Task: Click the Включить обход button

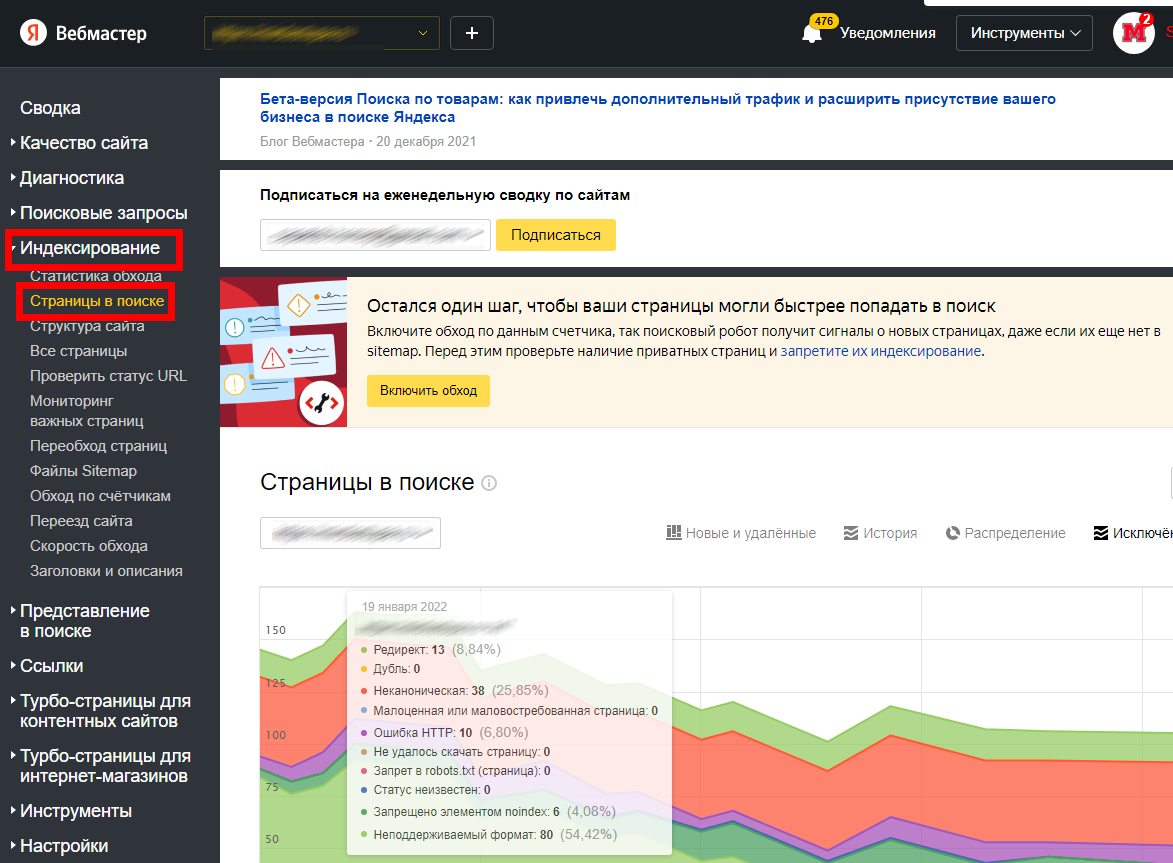Action: click(x=428, y=390)
